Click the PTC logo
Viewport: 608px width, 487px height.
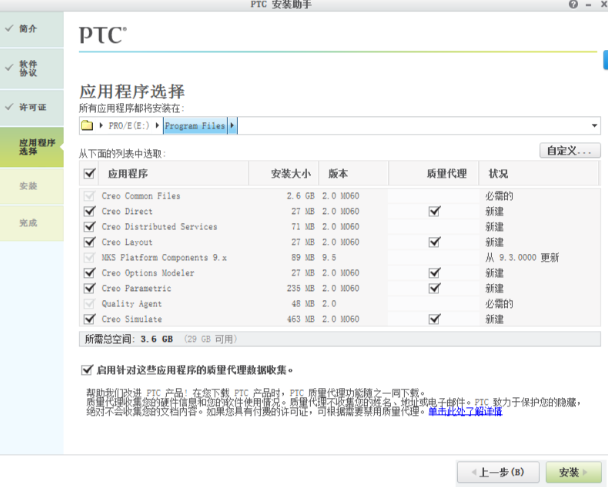click(x=103, y=36)
